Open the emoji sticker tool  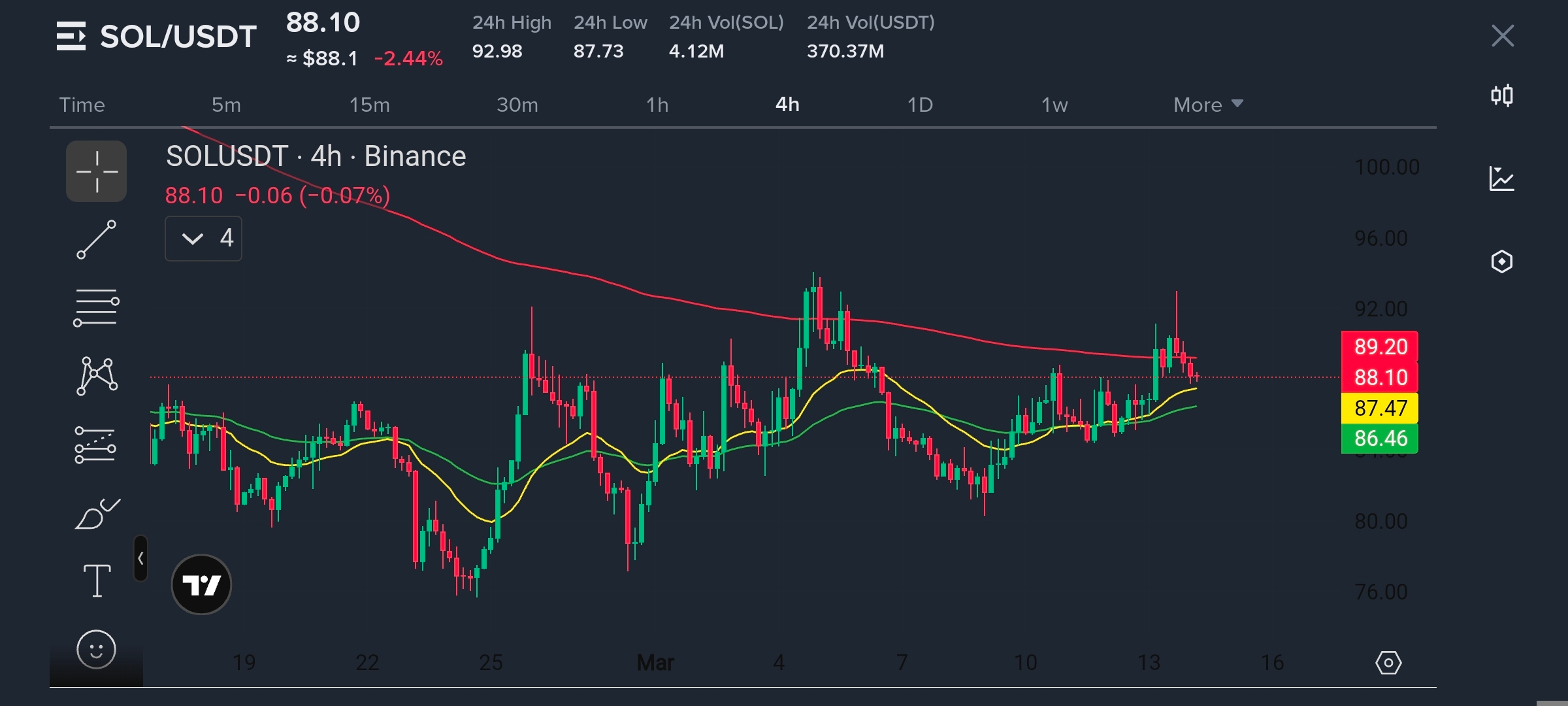point(97,650)
